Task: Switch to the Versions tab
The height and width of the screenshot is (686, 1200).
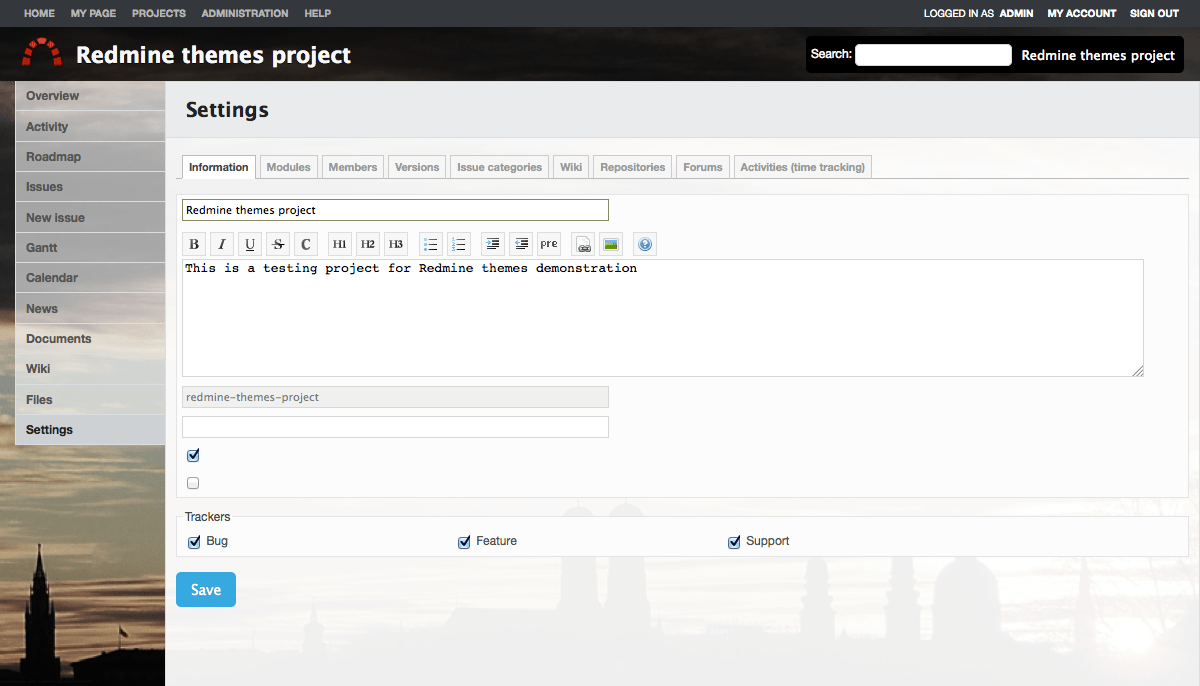Action: pos(417,167)
